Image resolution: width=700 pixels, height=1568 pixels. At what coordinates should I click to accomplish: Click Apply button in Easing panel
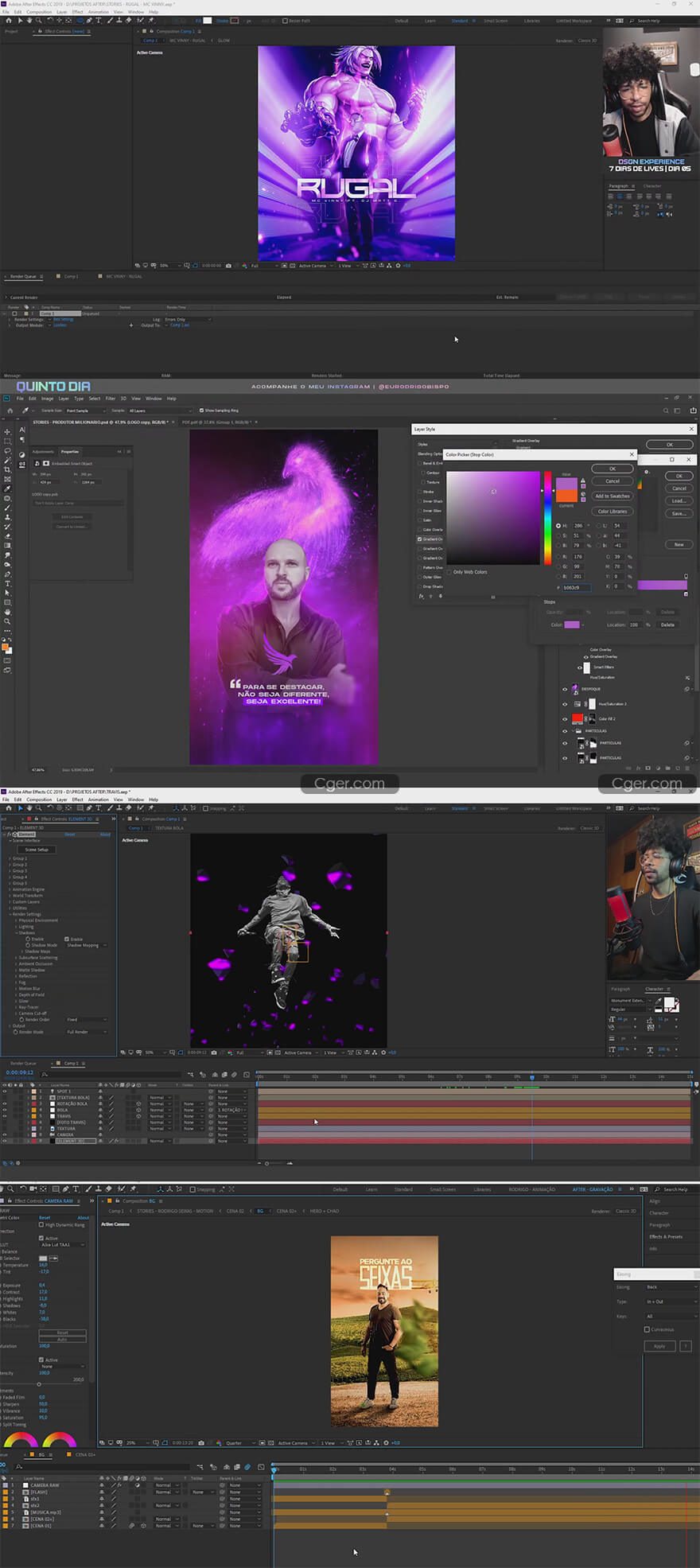coord(659,1346)
